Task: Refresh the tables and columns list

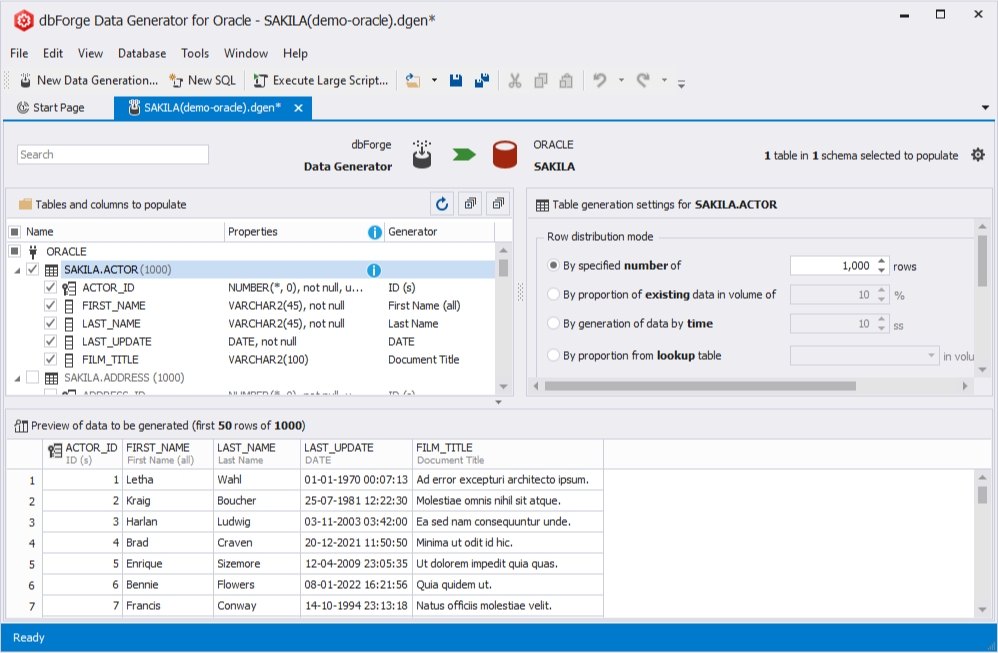Action: [442, 204]
